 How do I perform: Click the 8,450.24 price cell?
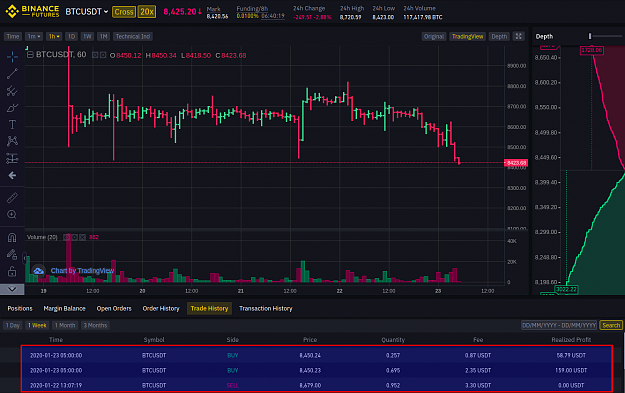tap(310, 355)
